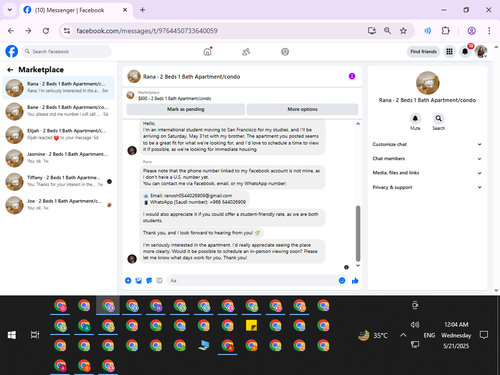Choose a sticker icon in composer
Image resolution: width=500 pixels, height=375 pixels.
point(149,281)
